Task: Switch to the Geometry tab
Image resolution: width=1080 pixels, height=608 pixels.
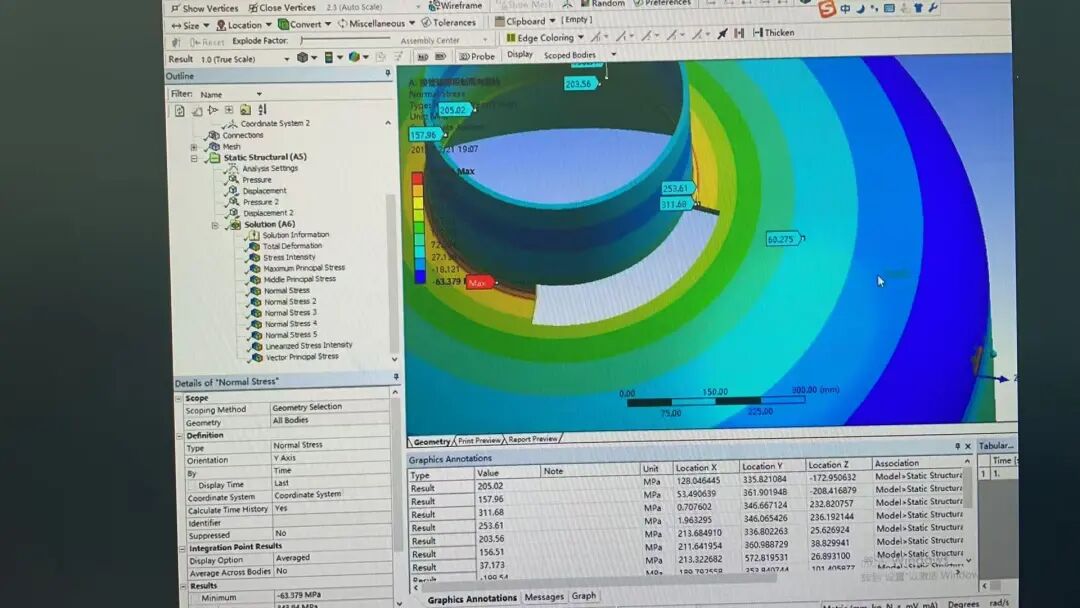Action: (x=431, y=441)
